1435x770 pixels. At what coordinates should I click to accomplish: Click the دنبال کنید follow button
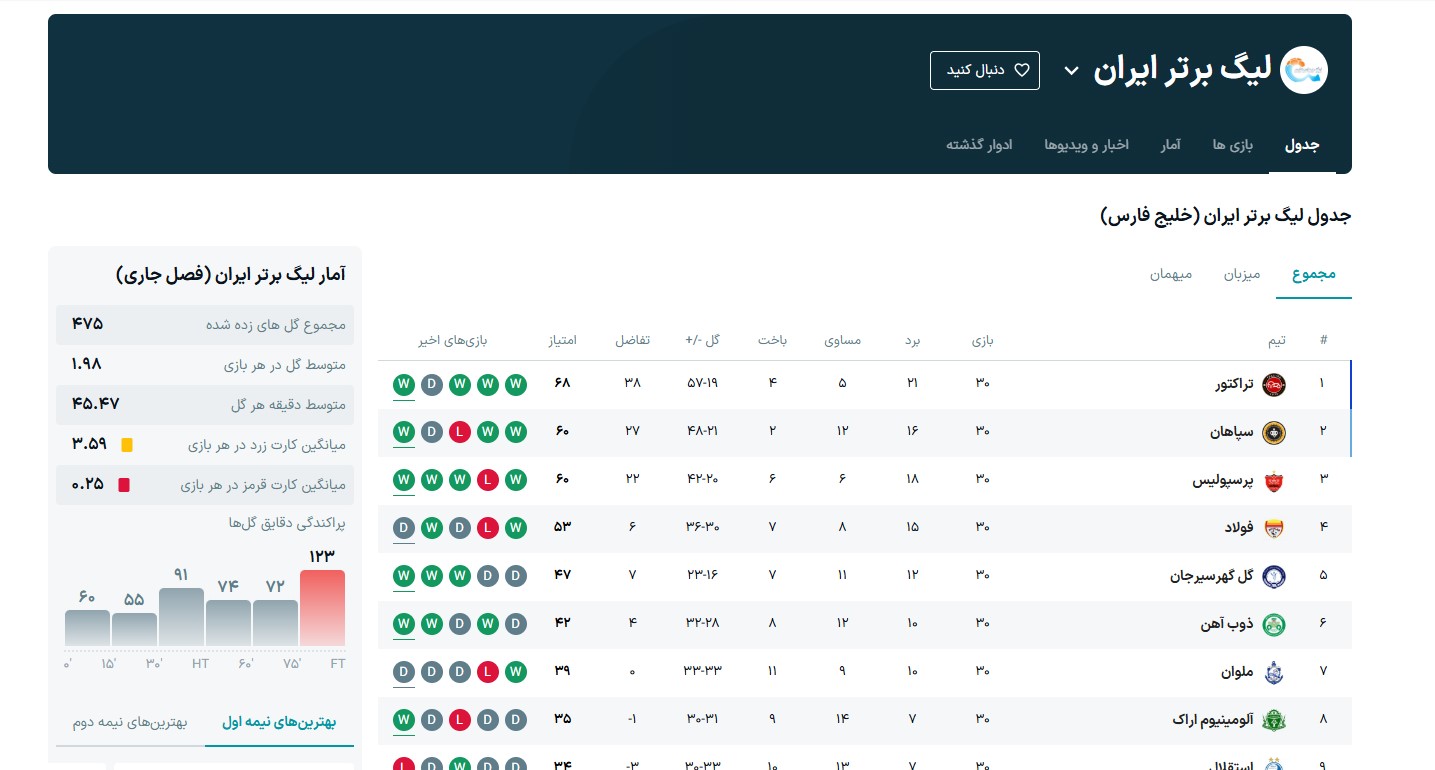pyautogui.click(x=985, y=70)
